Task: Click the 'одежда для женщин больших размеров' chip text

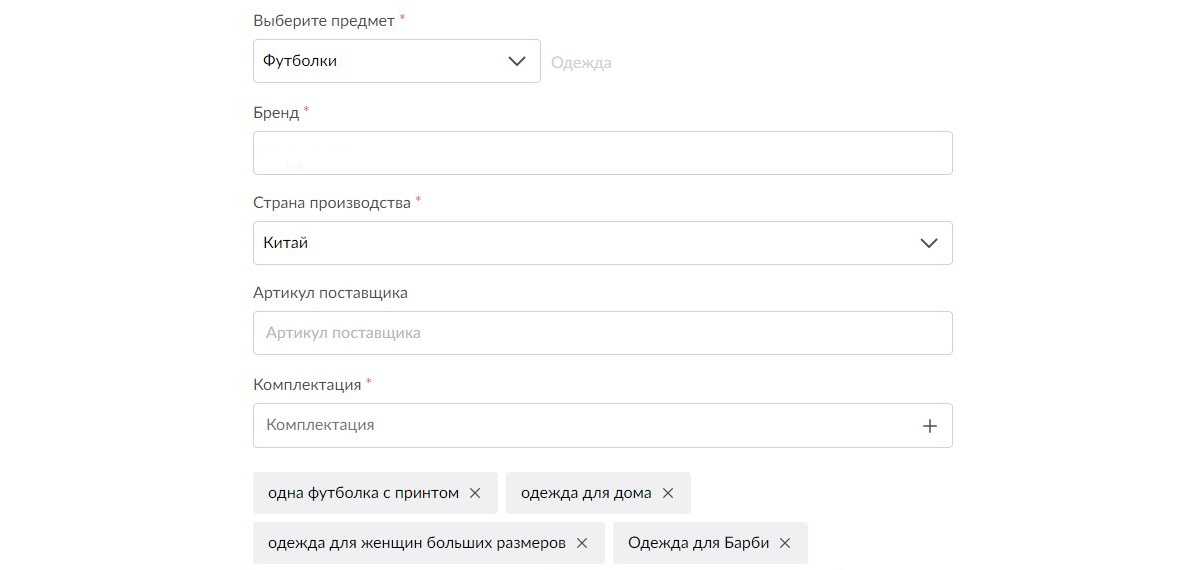Action: [x=416, y=543]
